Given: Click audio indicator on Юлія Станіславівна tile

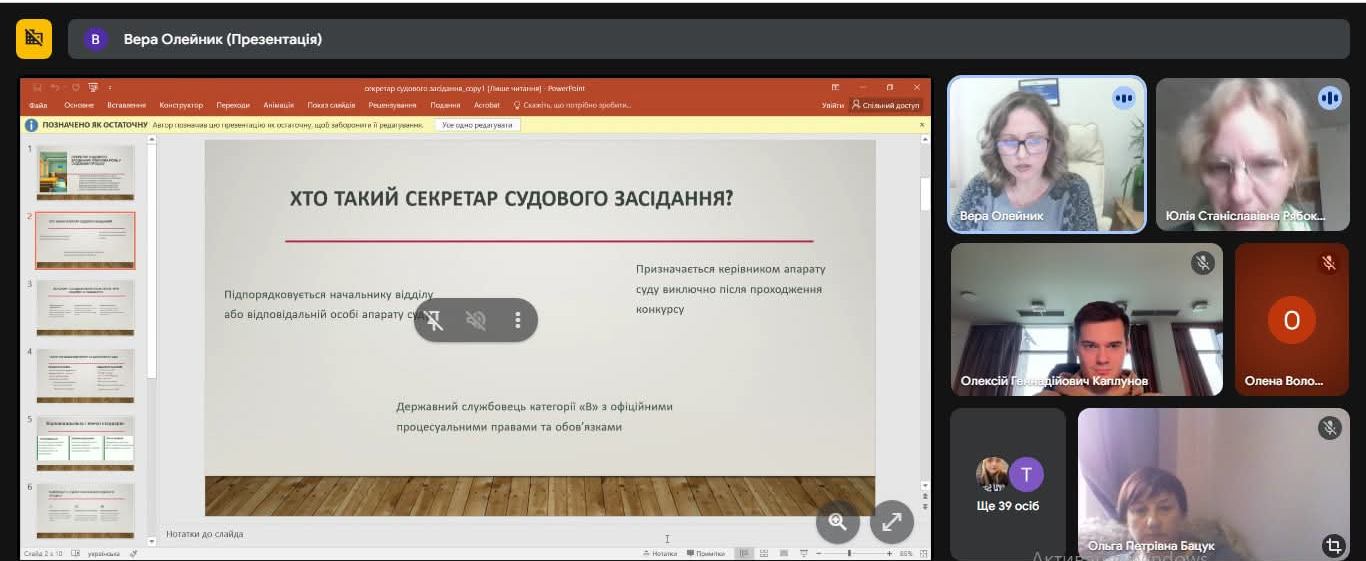Looking at the screenshot, I should [1329, 98].
